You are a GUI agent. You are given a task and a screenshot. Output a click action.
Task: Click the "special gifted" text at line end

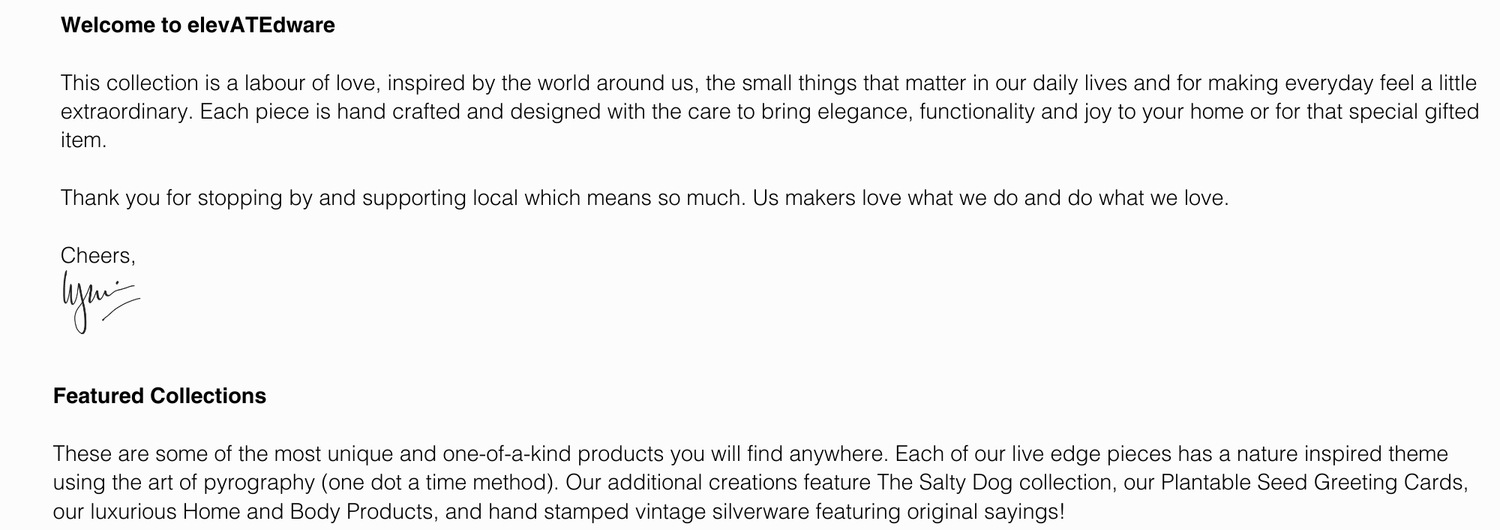click(1413, 112)
